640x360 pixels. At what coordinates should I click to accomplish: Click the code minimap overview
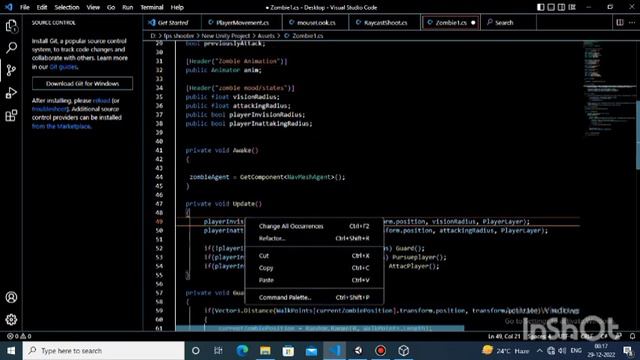609,88
